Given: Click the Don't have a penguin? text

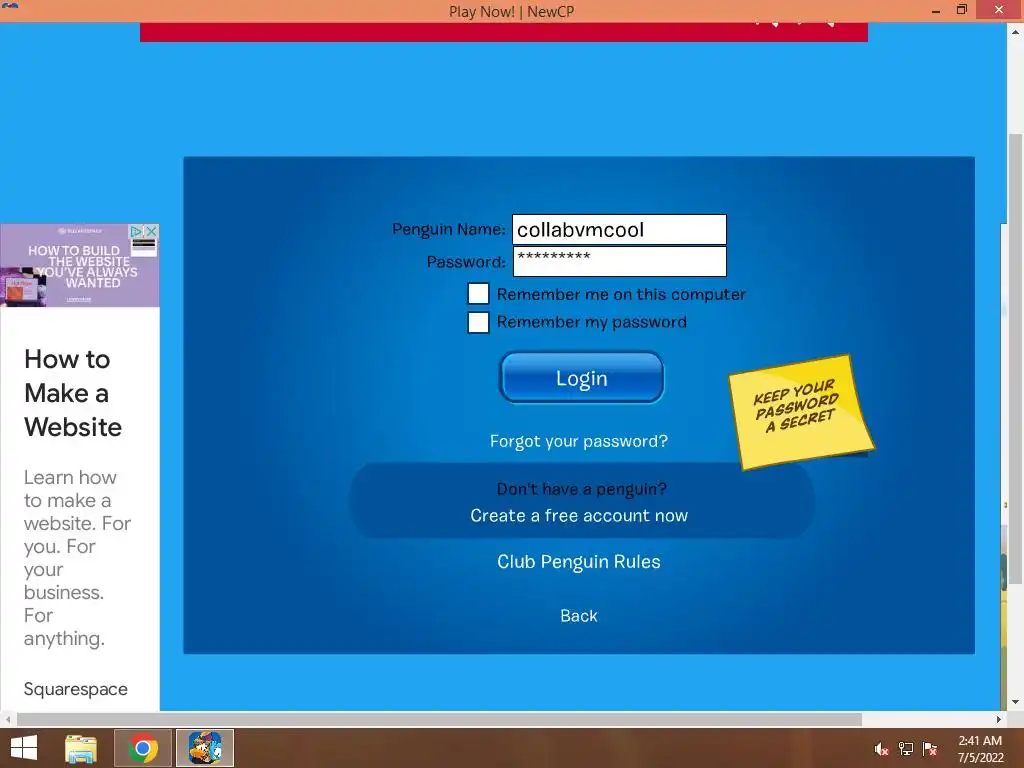Looking at the screenshot, I should tap(581, 489).
